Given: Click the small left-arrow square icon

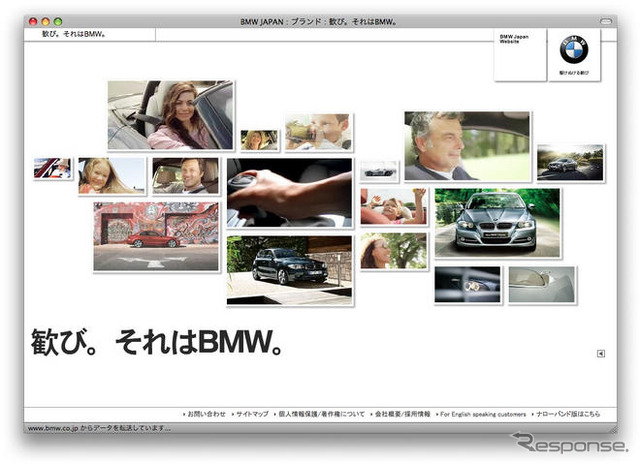Looking at the screenshot, I should (601, 354).
